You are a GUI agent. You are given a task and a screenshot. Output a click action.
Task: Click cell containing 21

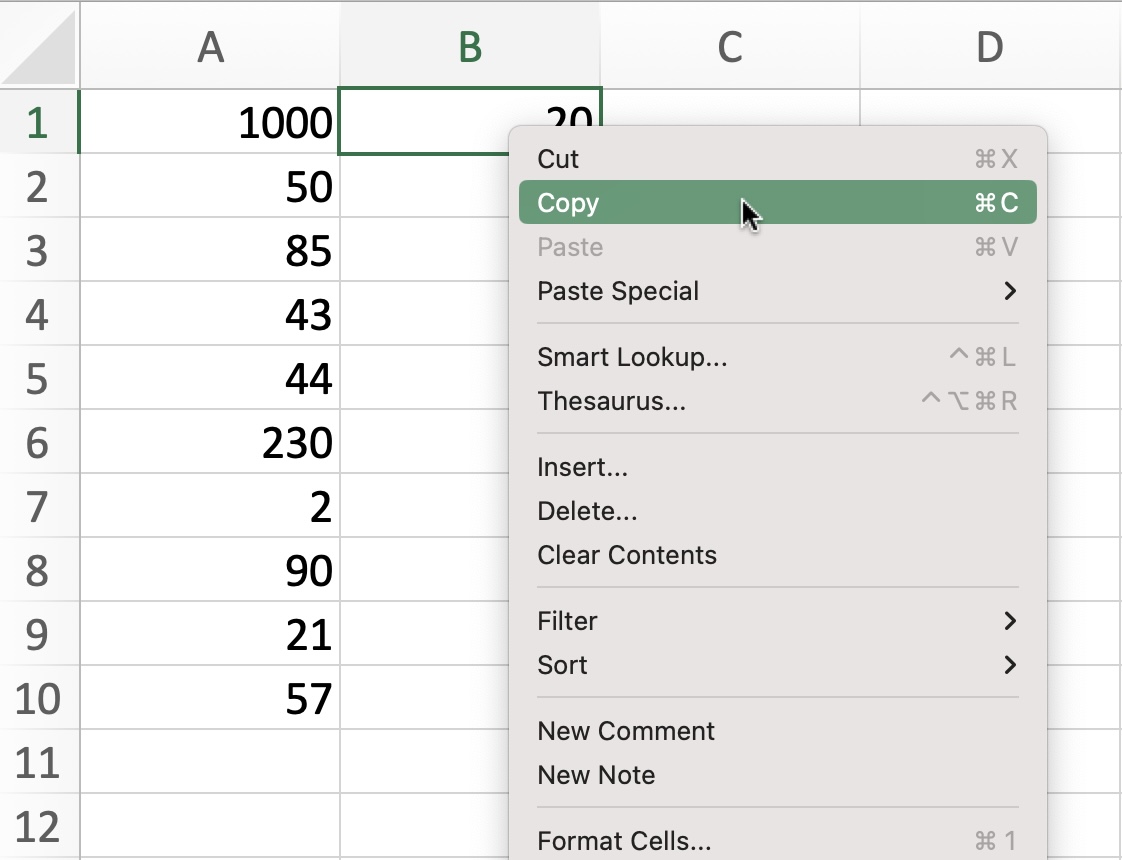click(x=210, y=634)
